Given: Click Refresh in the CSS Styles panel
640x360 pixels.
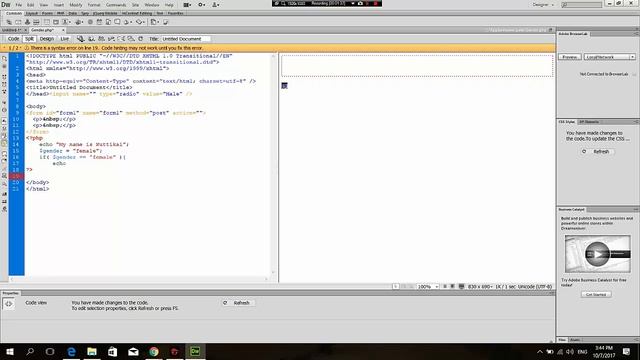Looking at the screenshot, I should pos(597,151).
